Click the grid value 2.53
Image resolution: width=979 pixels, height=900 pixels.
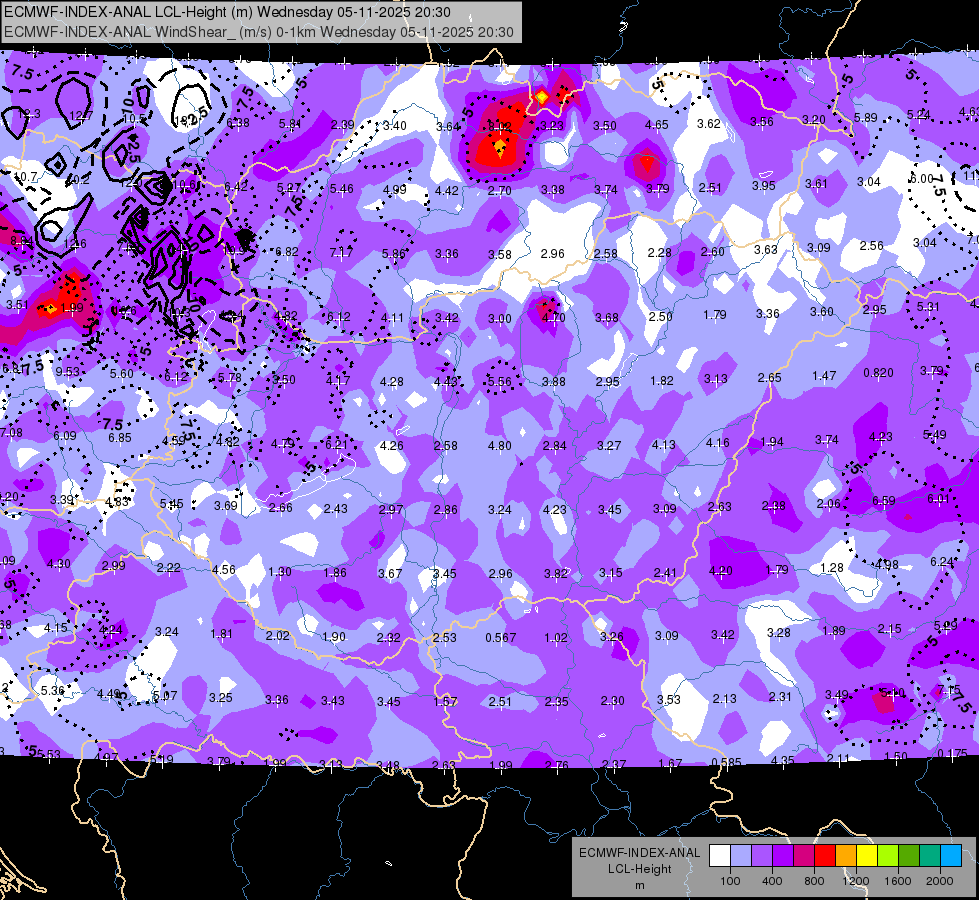(445, 638)
